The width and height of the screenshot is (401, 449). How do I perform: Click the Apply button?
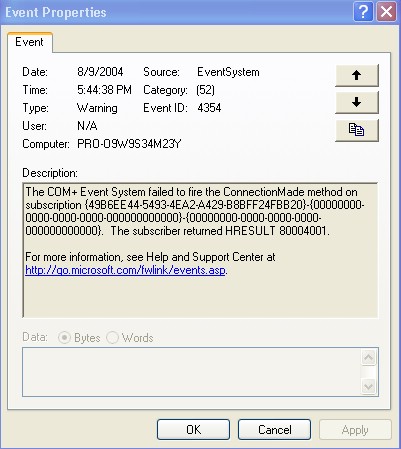(355, 430)
